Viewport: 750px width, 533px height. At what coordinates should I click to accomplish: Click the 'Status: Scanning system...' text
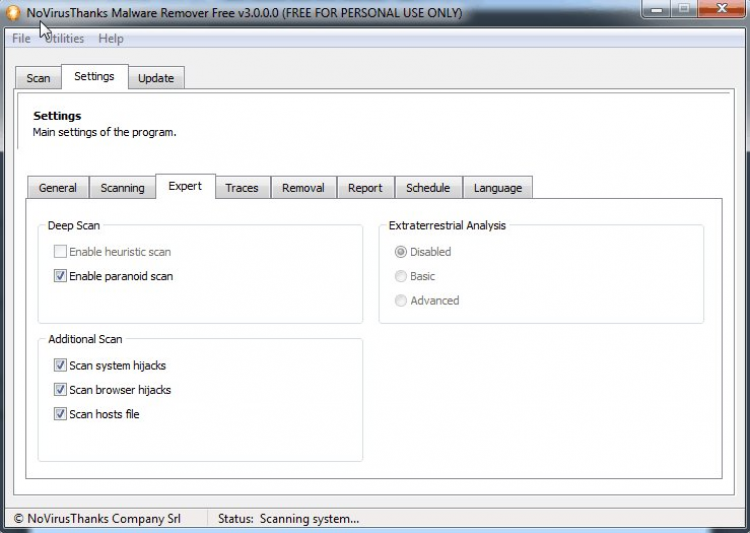(x=288, y=519)
